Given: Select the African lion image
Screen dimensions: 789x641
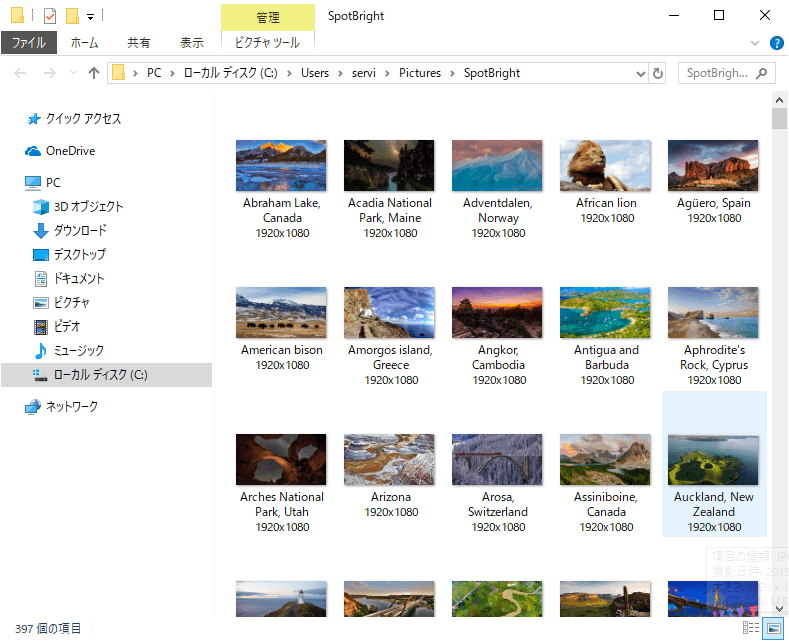Looking at the screenshot, I should pyautogui.click(x=605, y=166).
